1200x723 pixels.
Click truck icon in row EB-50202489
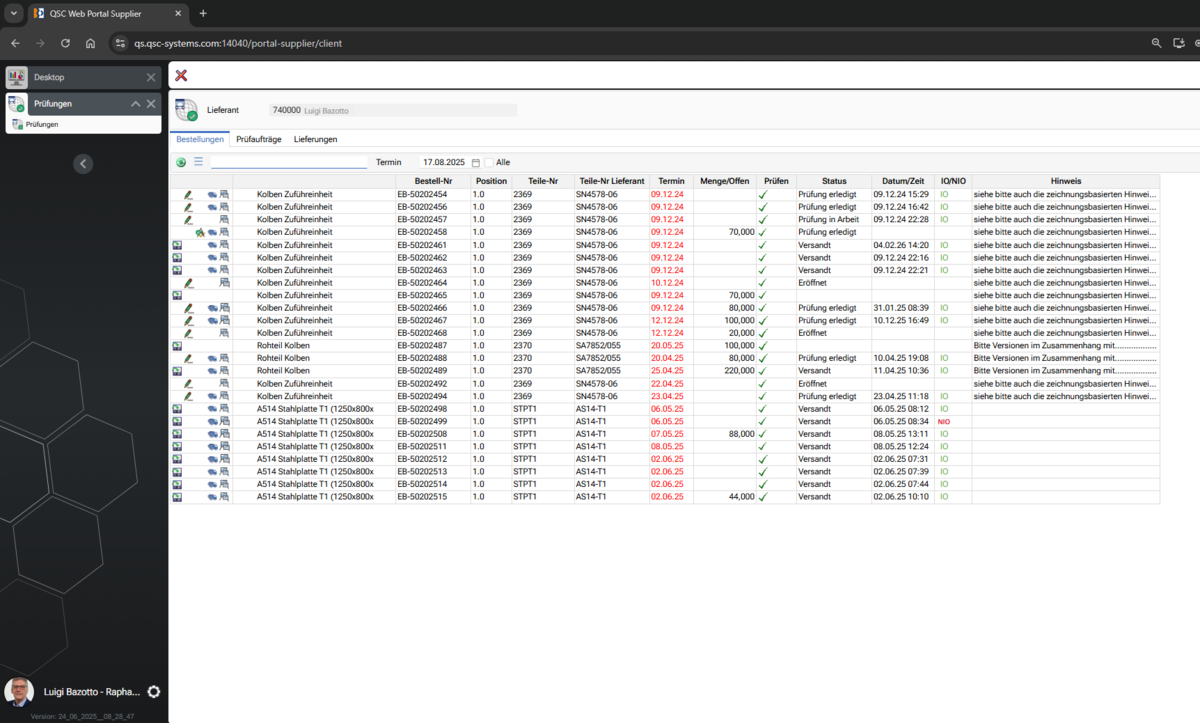click(x=213, y=371)
